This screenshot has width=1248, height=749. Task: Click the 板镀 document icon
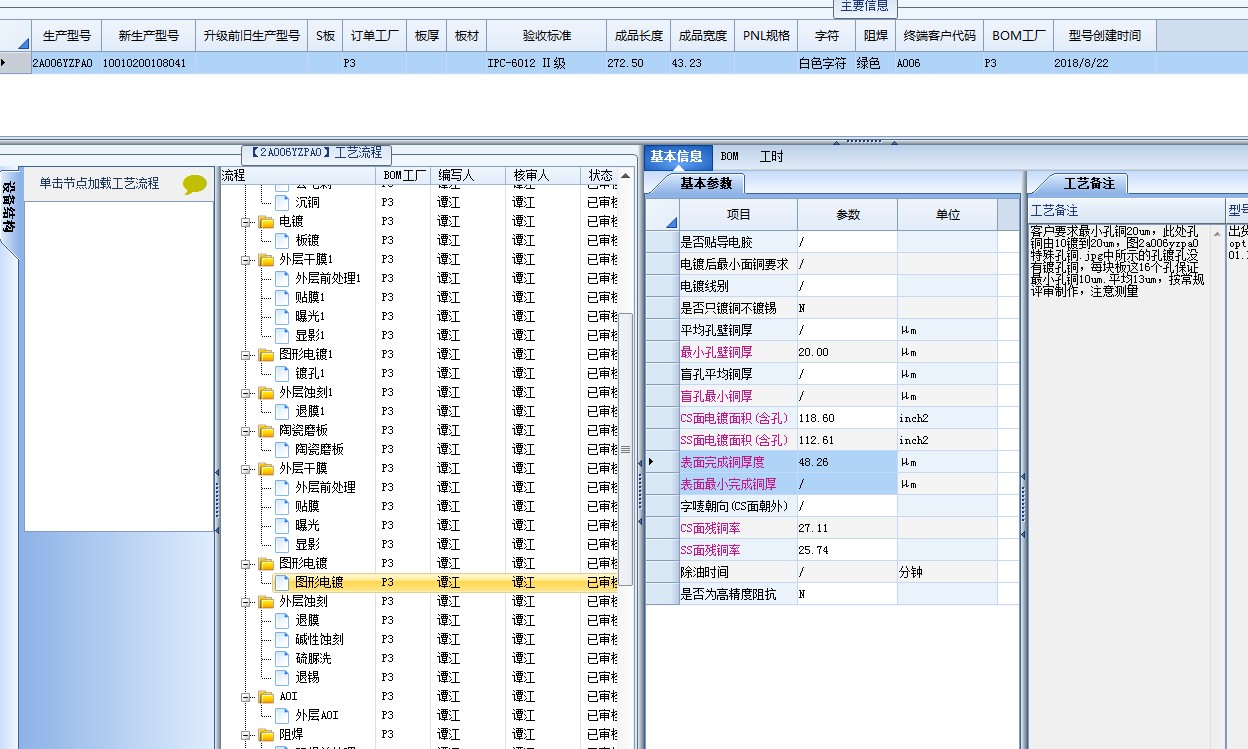(x=282, y=240)
